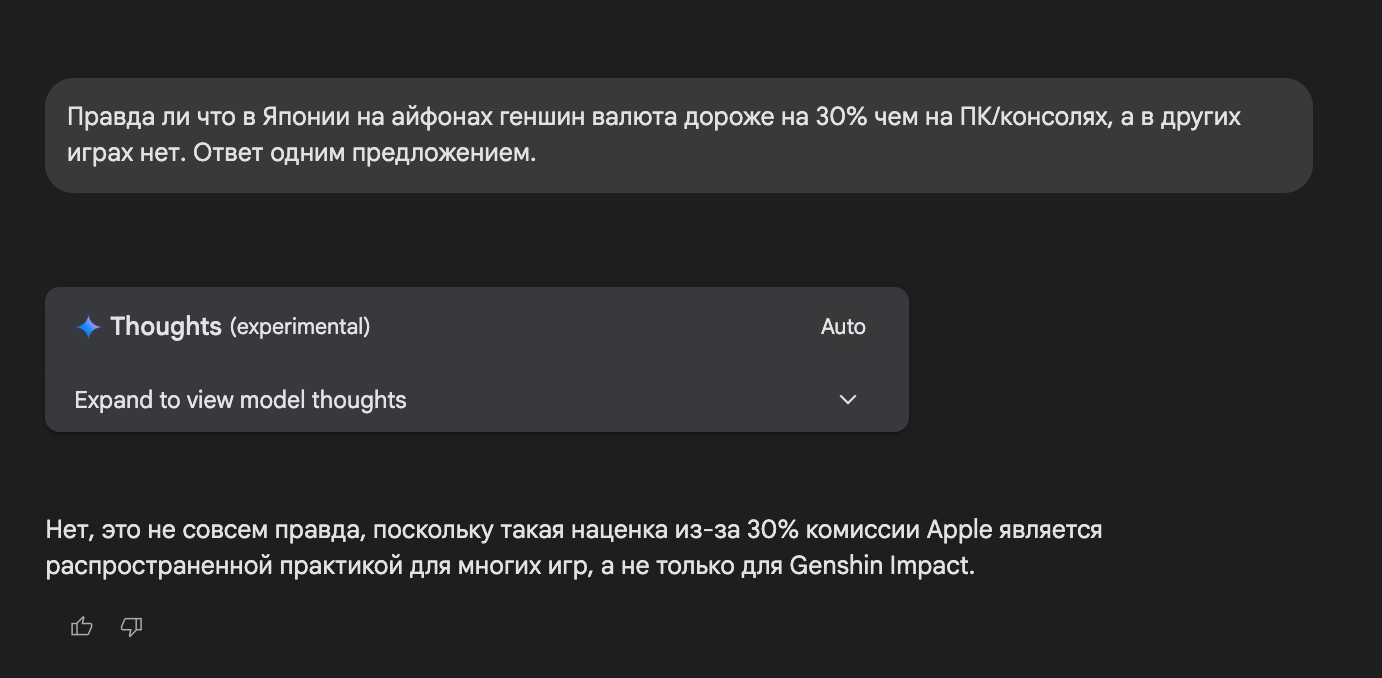This screenshot has height=678, width=1382.
Task: Click the user prompt message bubble
Action: pos(678,136)
